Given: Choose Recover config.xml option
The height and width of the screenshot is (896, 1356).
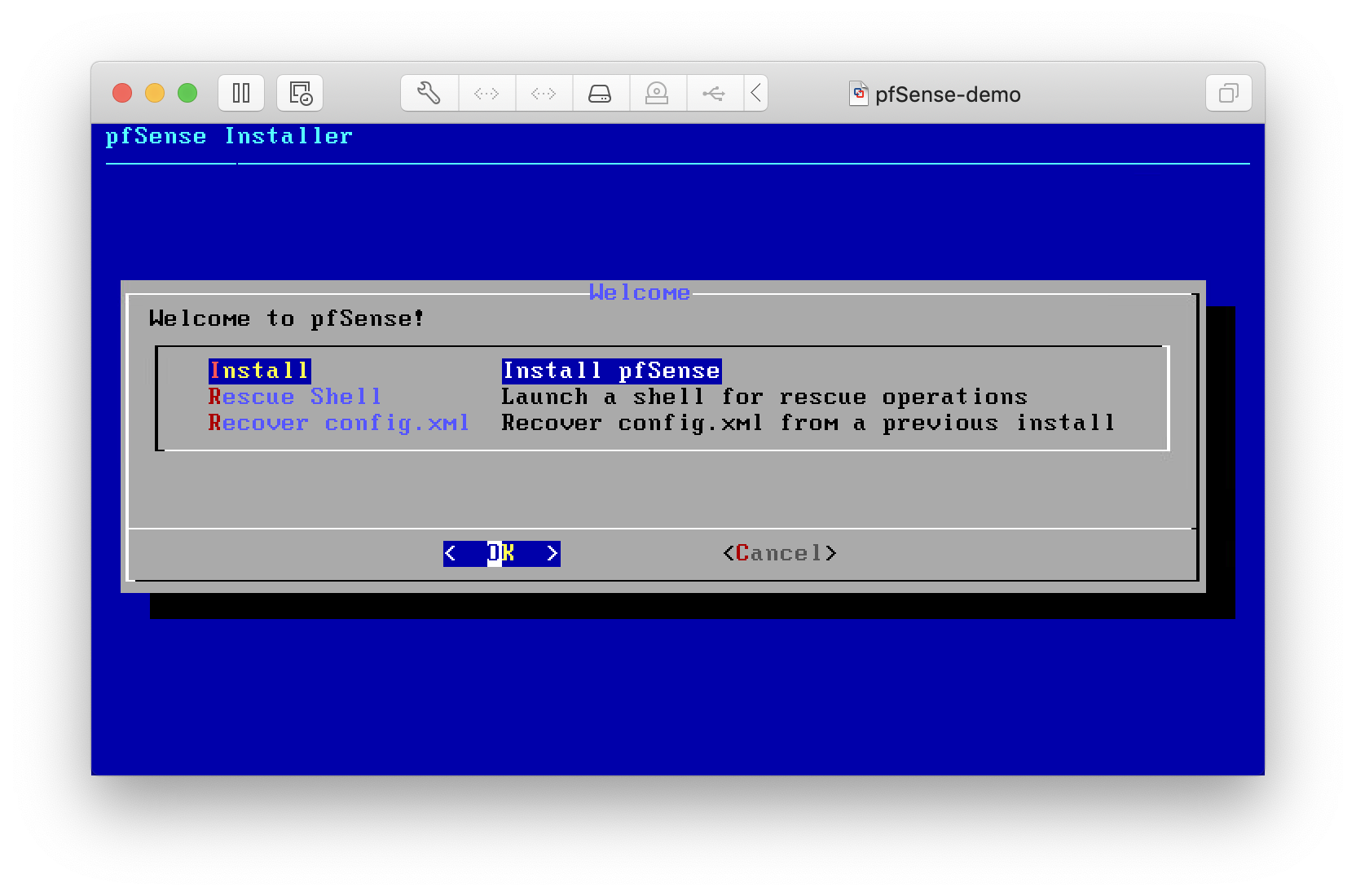Looking at the screenshot, I should coord(339,423).
